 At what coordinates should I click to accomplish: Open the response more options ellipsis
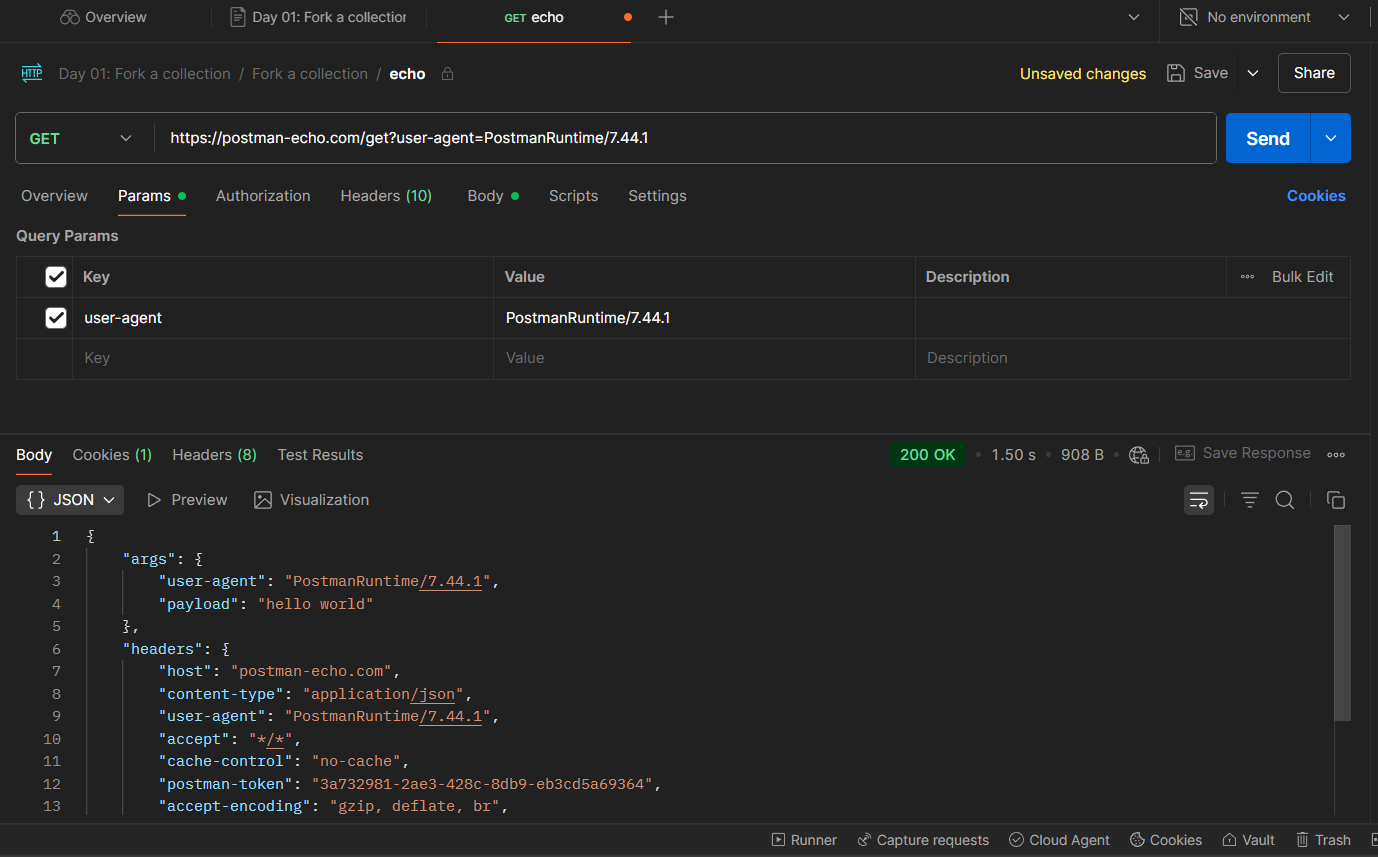pyautogui.click(x=1336, y=455)
